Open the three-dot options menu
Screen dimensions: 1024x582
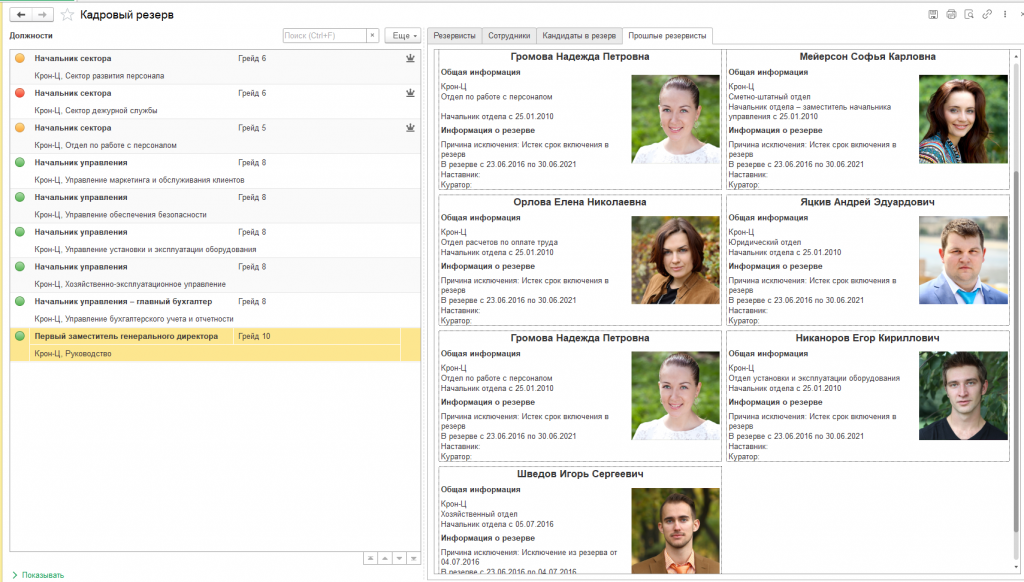pyautogui.click(x=1005, y=14)
